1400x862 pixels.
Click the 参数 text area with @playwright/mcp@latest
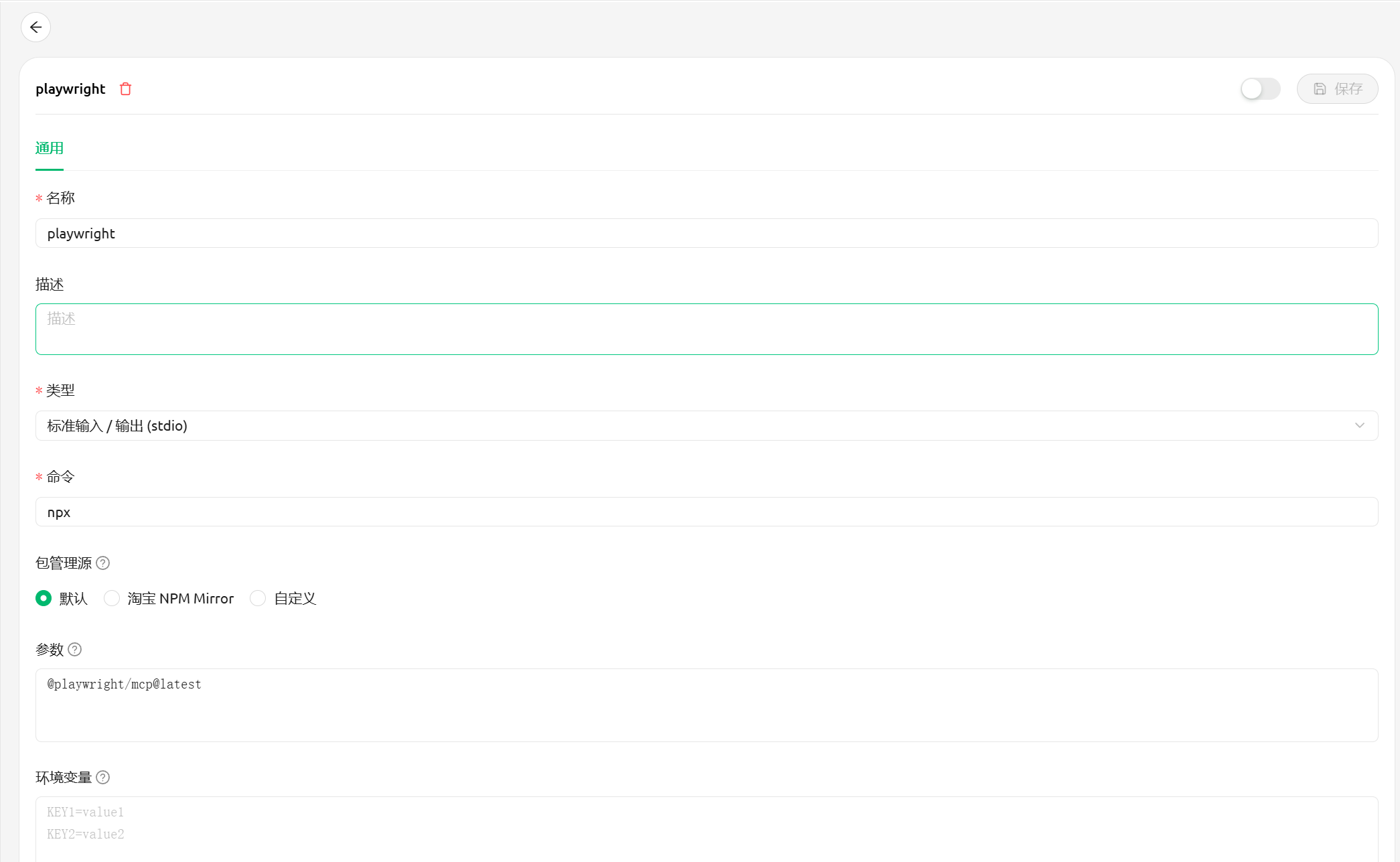pyautogui.click(x=706, y=705)
